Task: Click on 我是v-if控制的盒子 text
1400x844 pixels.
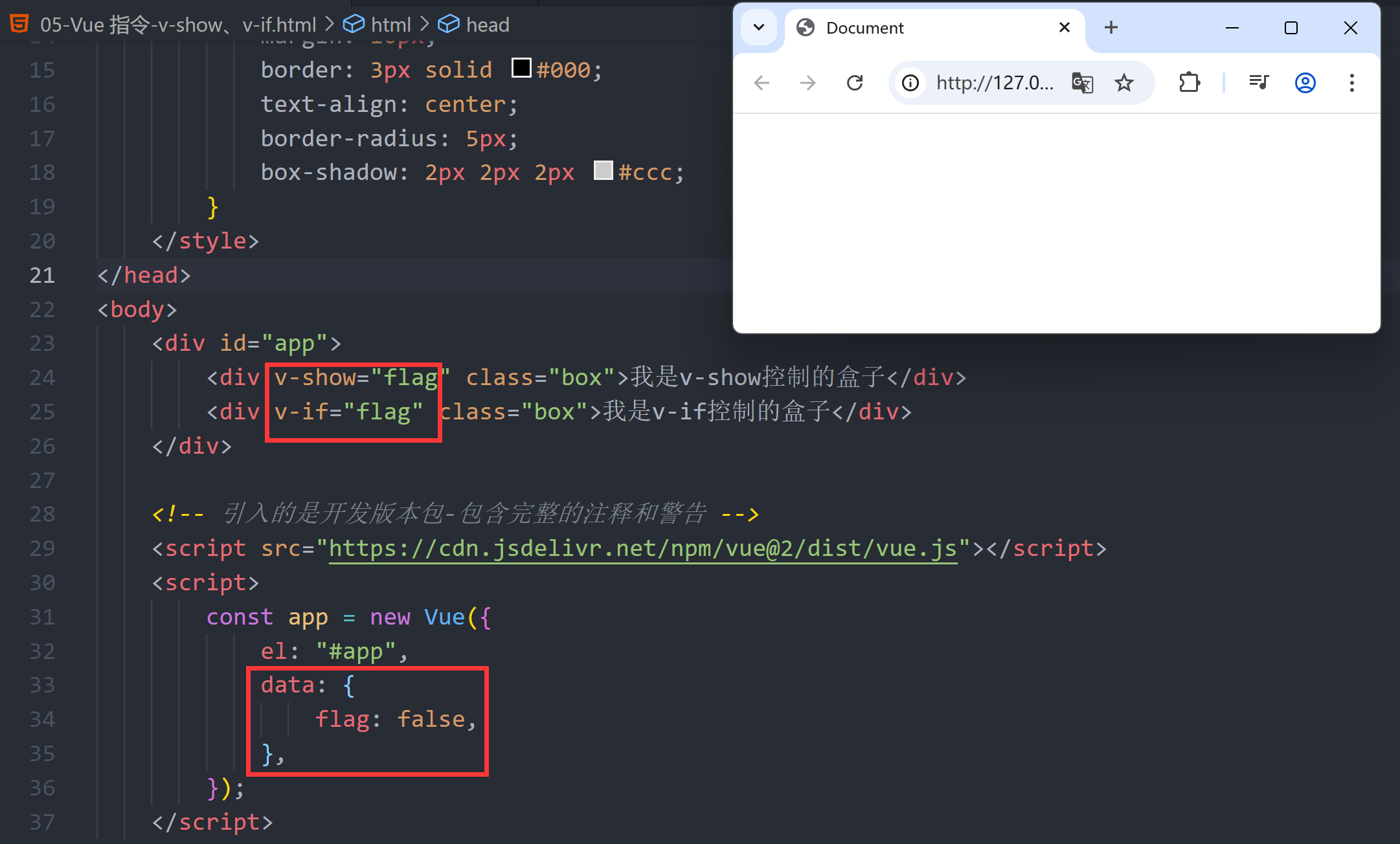Action: pyautogui.click(x=716, y=411)
